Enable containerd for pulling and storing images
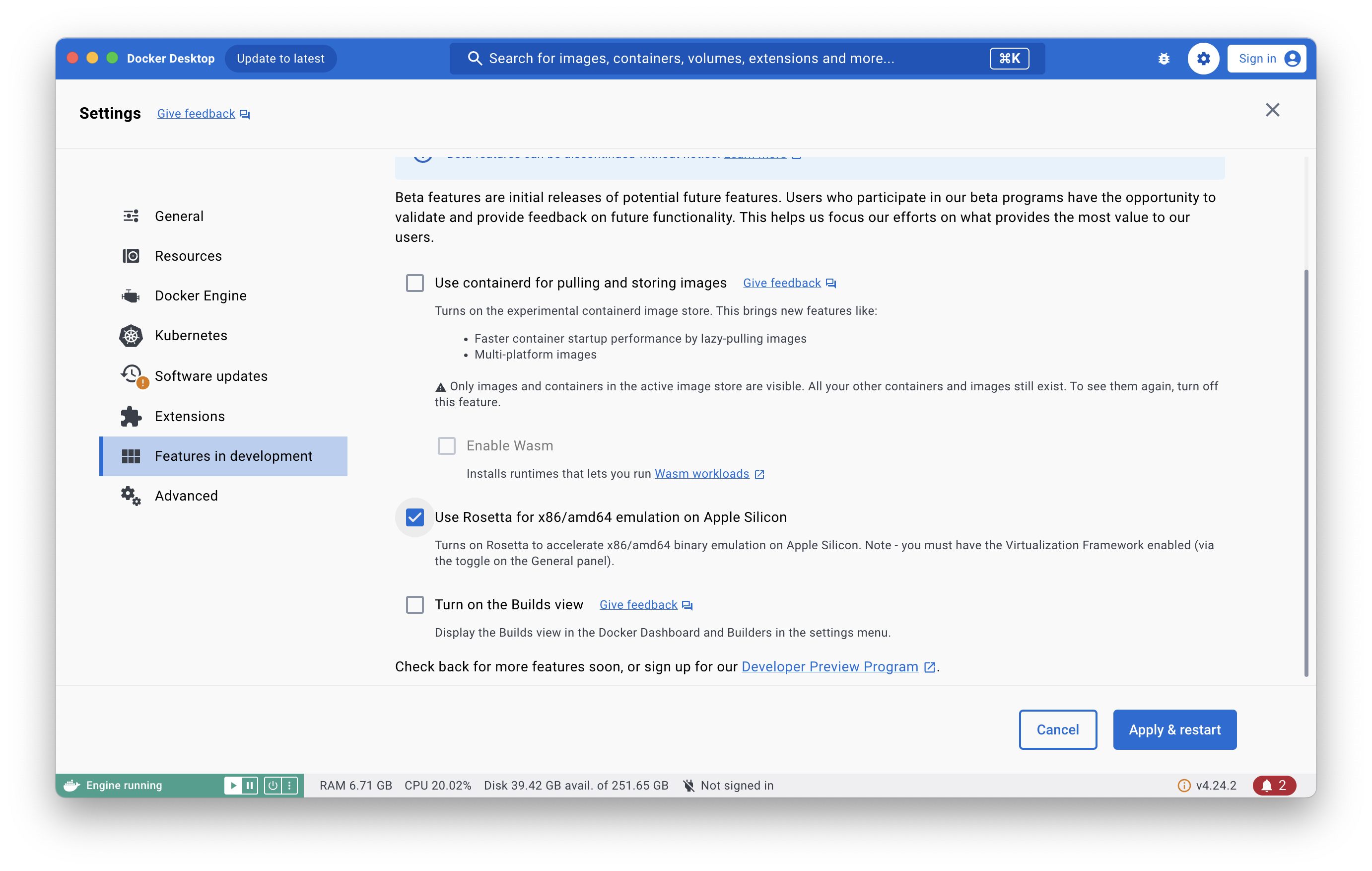 [x=415, y=284]
